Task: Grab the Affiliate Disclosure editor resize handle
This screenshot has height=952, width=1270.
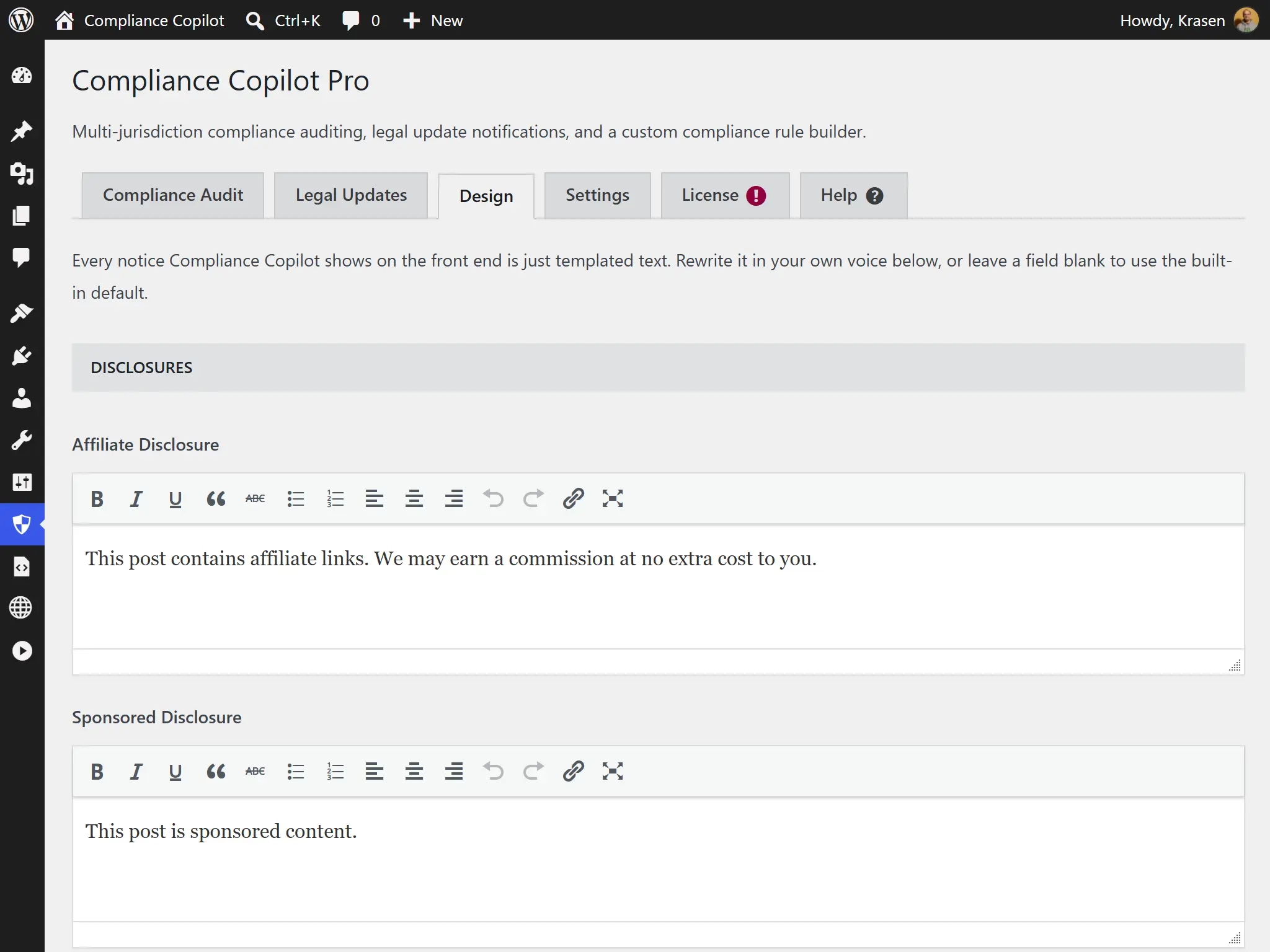Action: click(x=1235, y=665)
